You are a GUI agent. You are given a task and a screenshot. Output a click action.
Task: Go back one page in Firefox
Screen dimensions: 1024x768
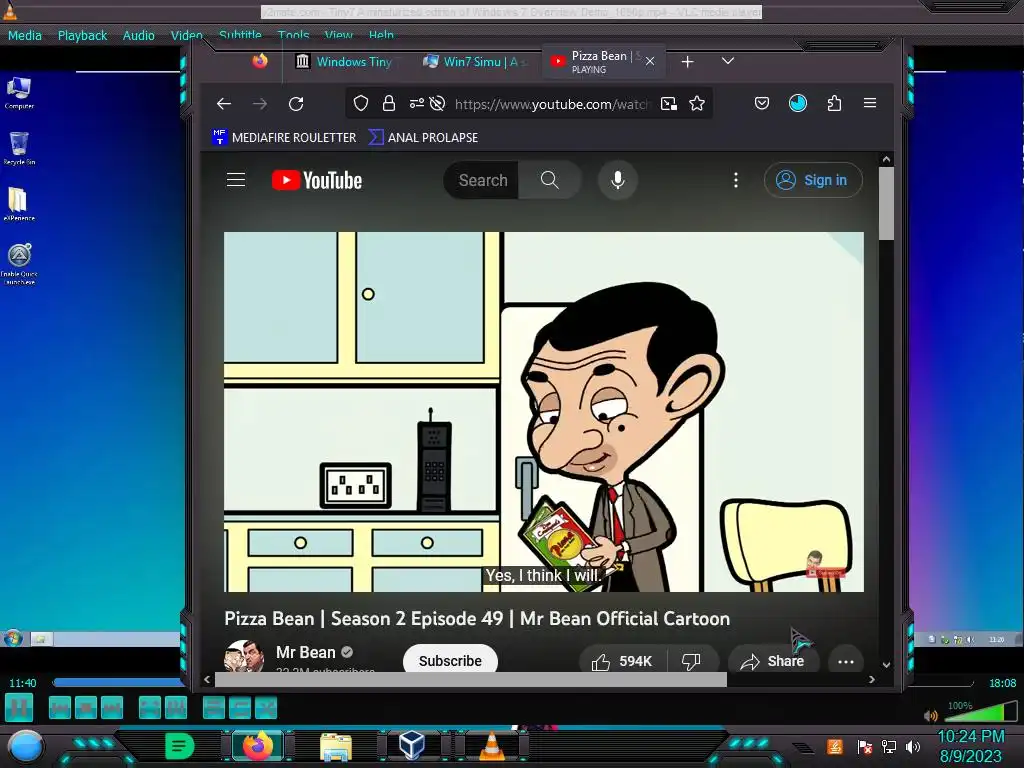pos(224,103)
